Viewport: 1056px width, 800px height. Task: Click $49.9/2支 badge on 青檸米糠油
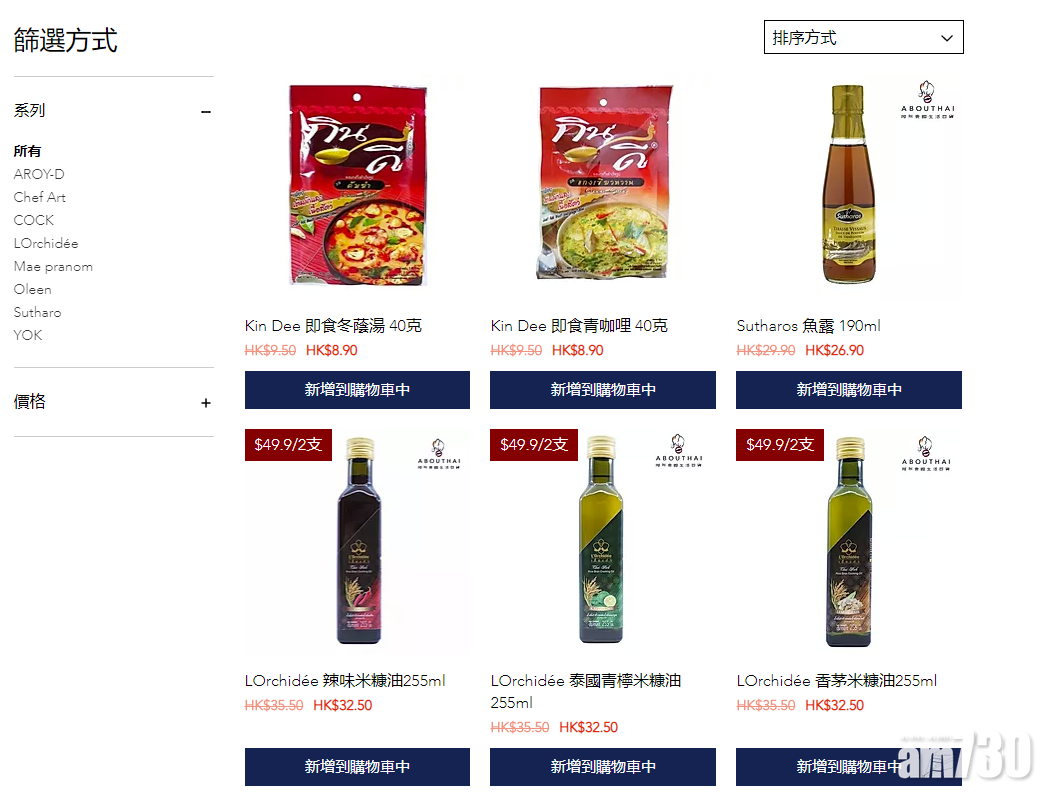[534, 445]
